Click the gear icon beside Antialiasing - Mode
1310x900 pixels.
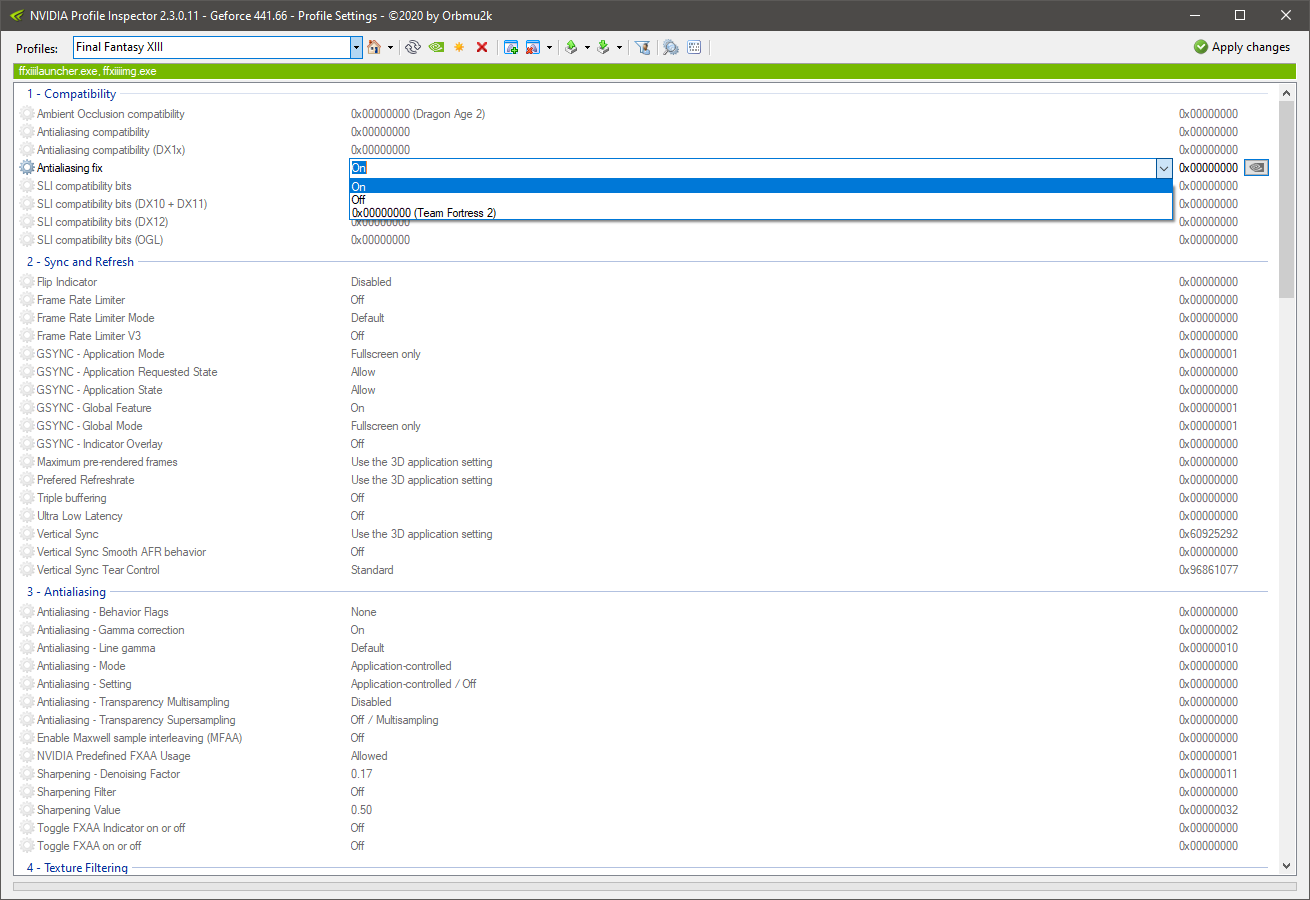pos(27,666)
